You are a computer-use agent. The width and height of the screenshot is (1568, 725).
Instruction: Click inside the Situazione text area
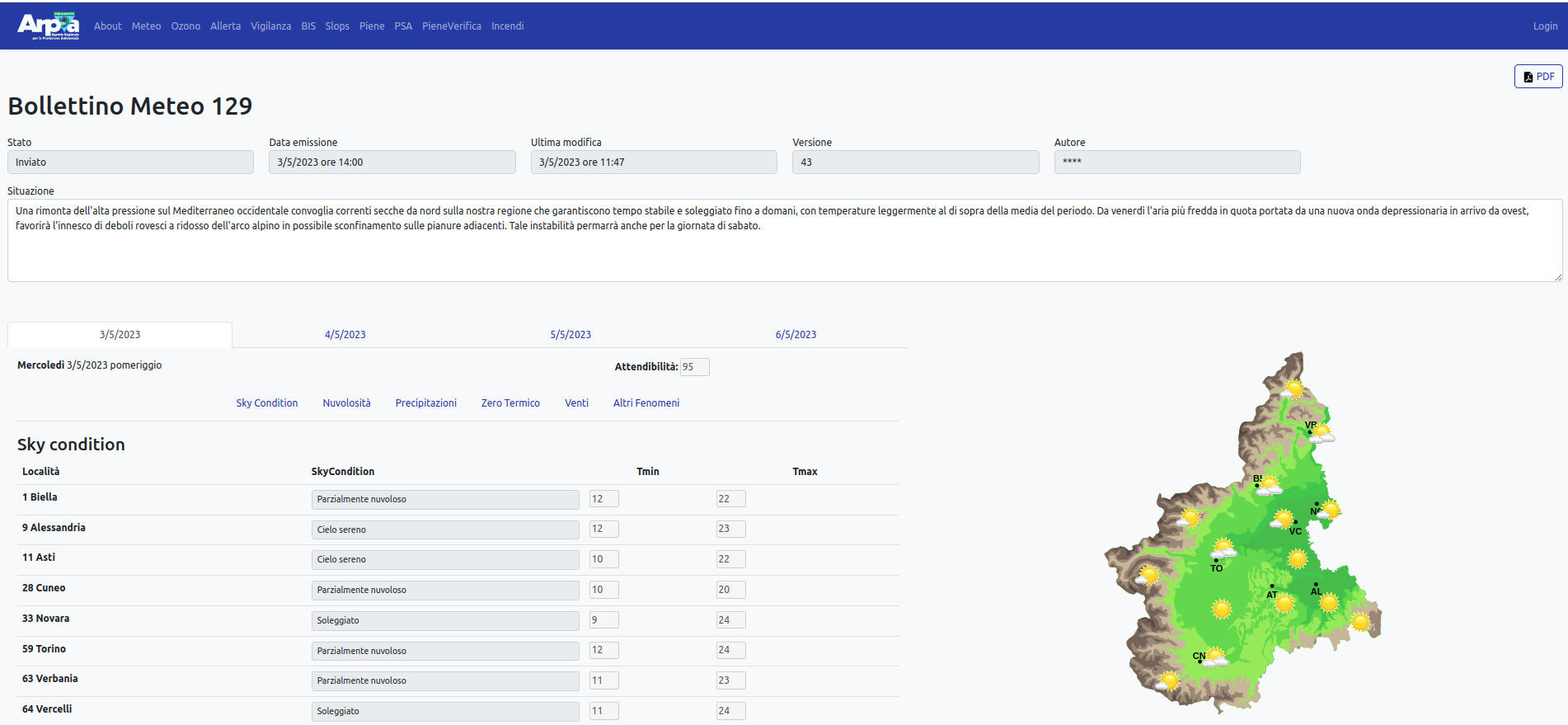[785, 241]
